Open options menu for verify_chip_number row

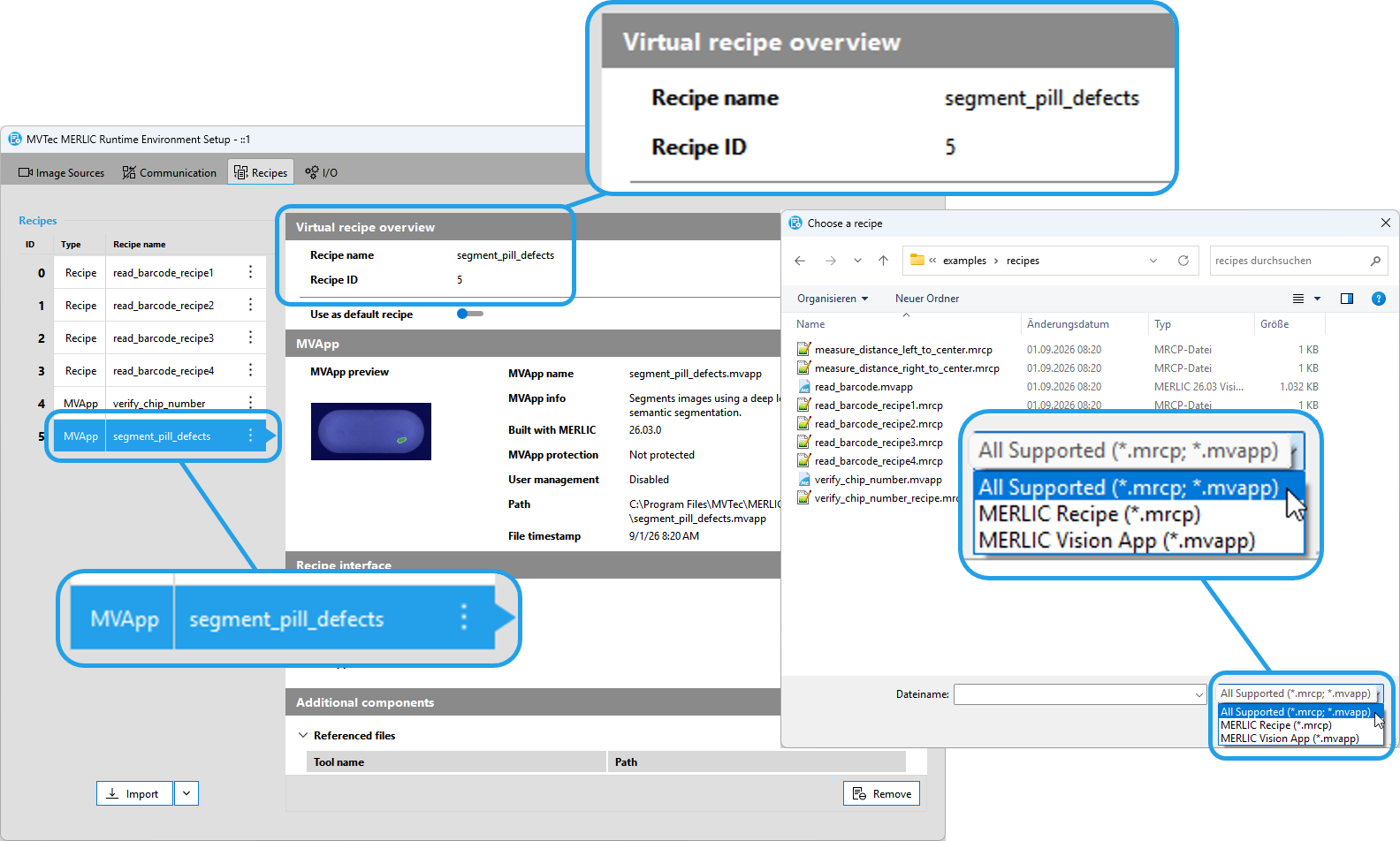pyautogui.click(x=250, y=402)
